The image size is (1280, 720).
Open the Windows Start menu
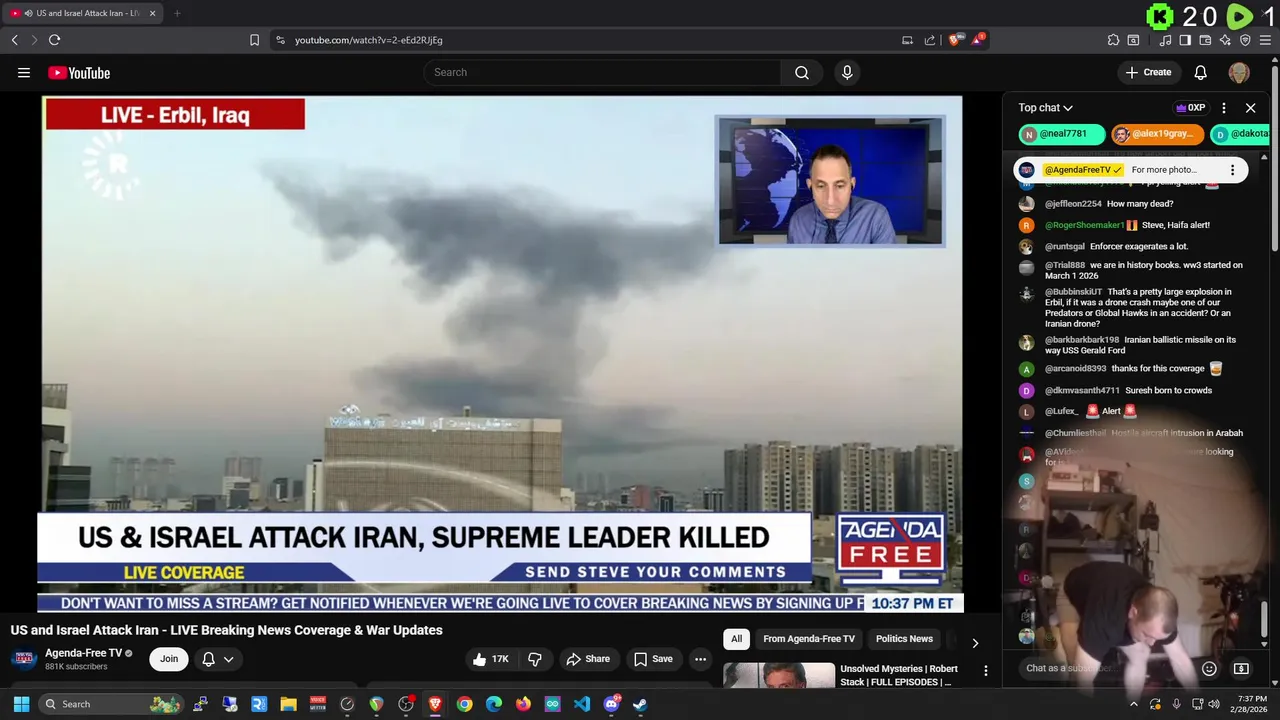21,704
